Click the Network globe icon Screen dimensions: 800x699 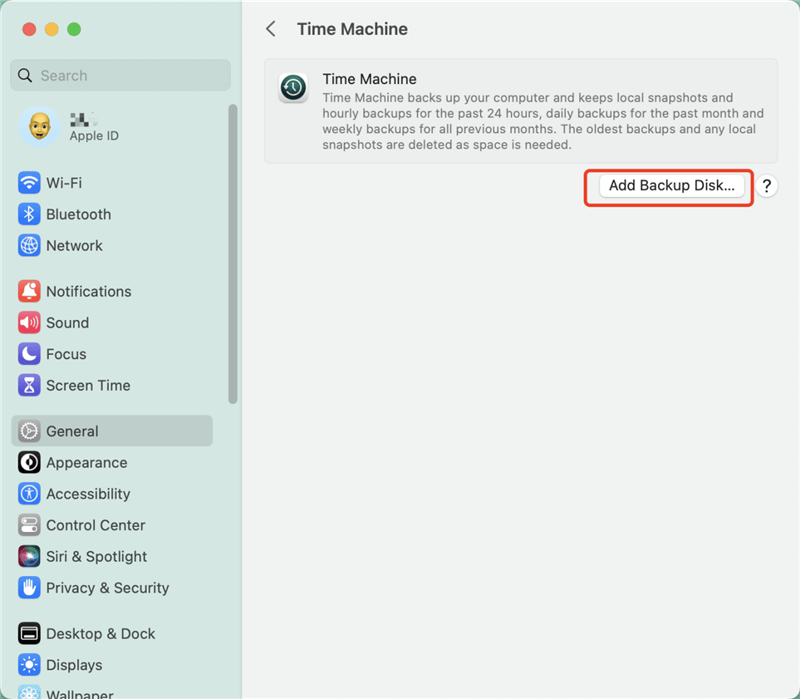point(27,245)
